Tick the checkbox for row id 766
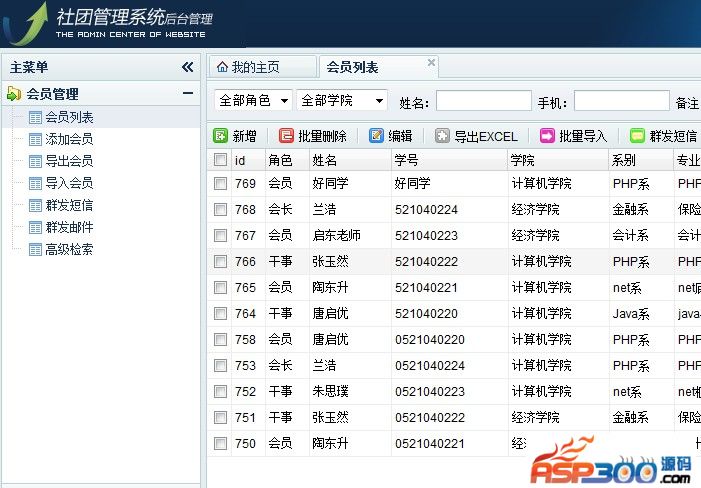701x488 pixels. 220,261
